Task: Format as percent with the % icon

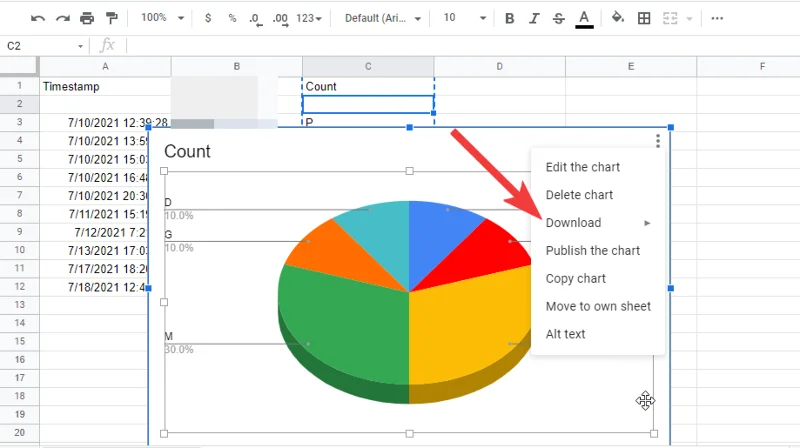Action: pos(232,18)
